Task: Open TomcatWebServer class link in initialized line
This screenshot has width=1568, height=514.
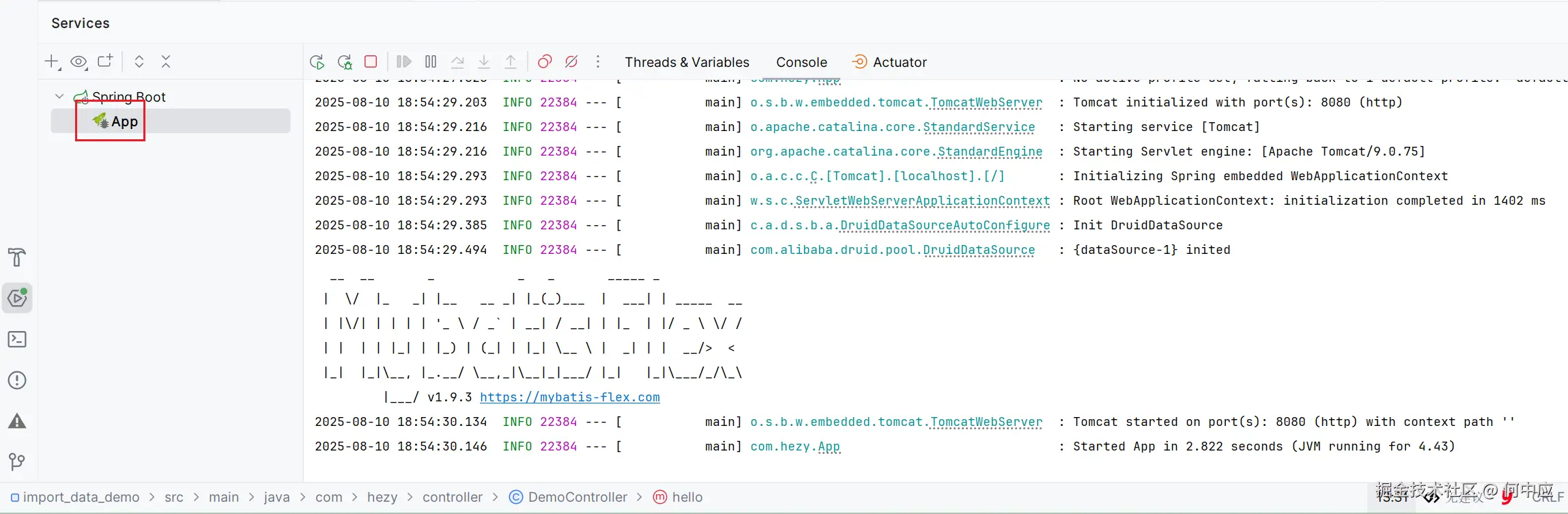Action: click(x=986, y=102)
